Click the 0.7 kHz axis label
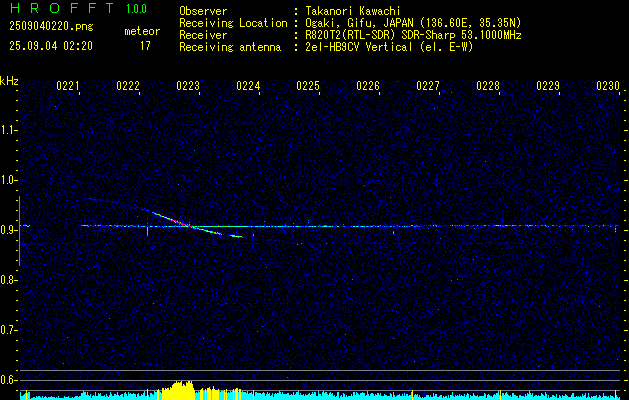 (x=8, y=330)
